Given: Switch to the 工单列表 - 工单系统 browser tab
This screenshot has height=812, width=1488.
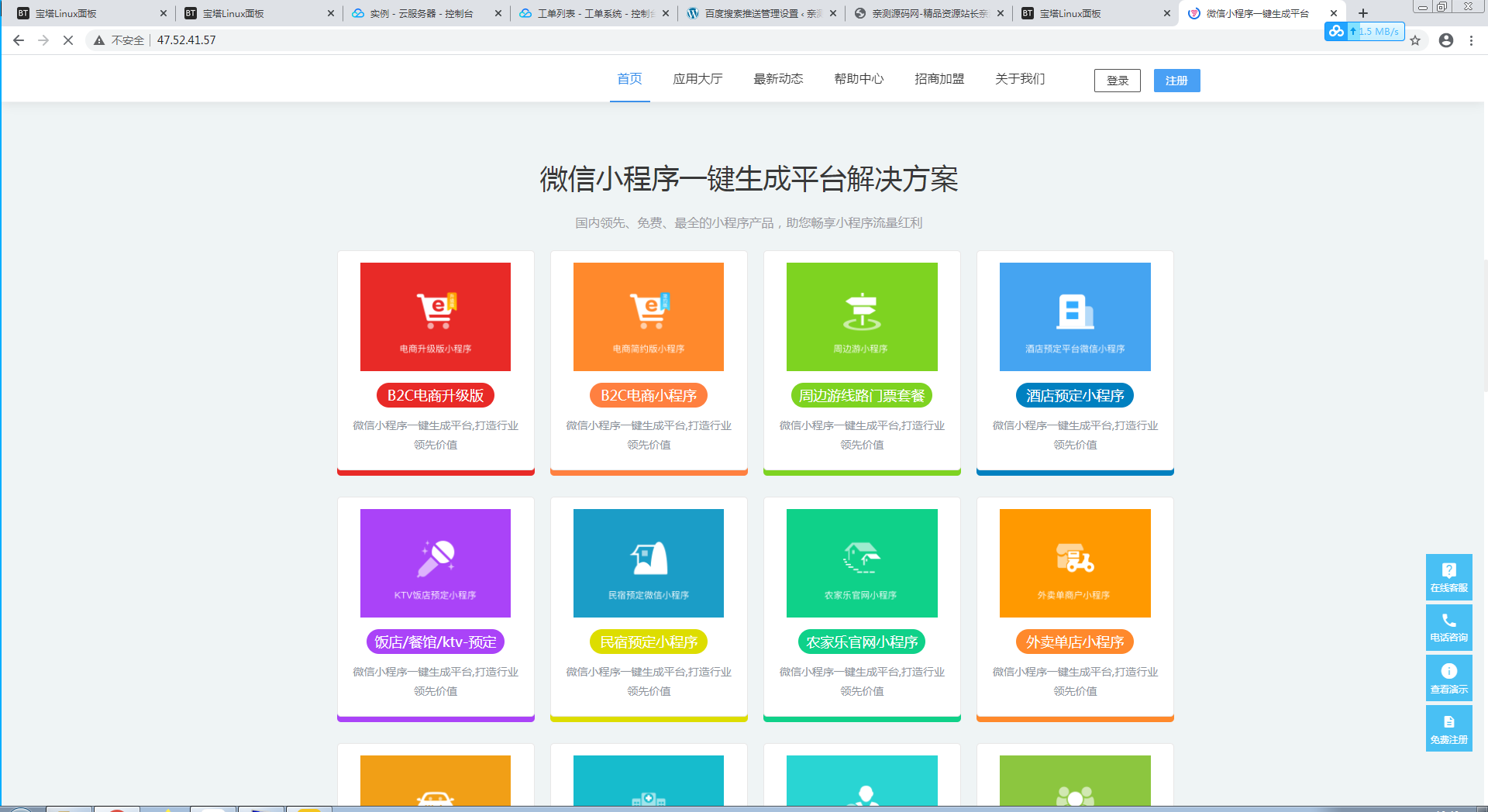Looking at the screenshot, I should 594,13.
